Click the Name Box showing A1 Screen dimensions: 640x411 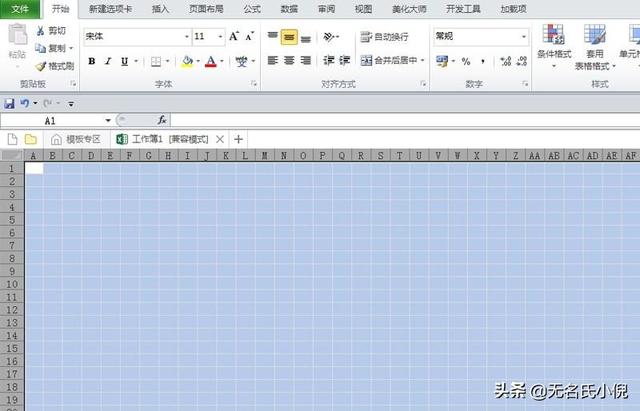(x=50, y=120)
